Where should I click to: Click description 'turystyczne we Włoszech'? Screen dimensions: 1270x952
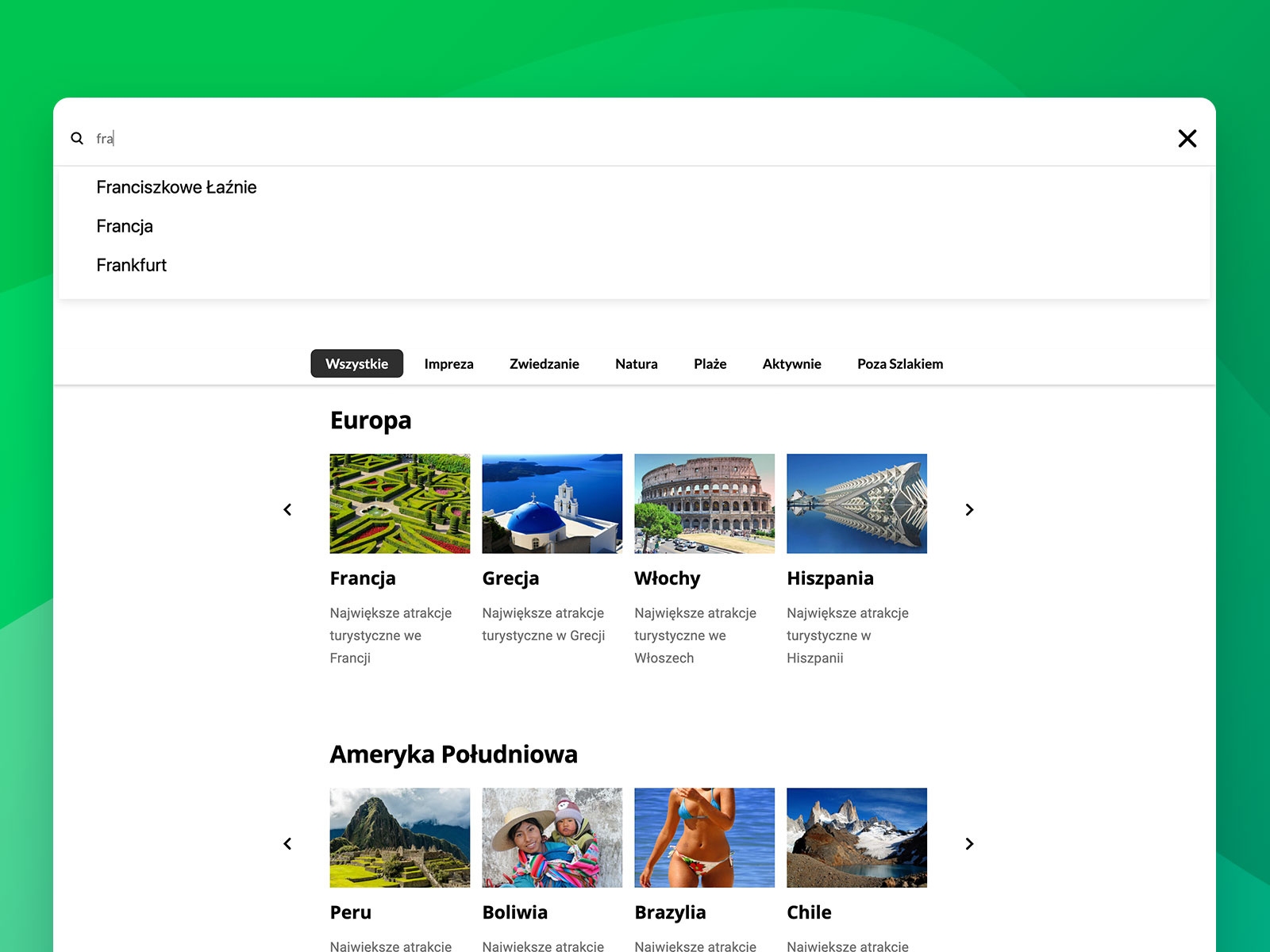tap(680, 647)
